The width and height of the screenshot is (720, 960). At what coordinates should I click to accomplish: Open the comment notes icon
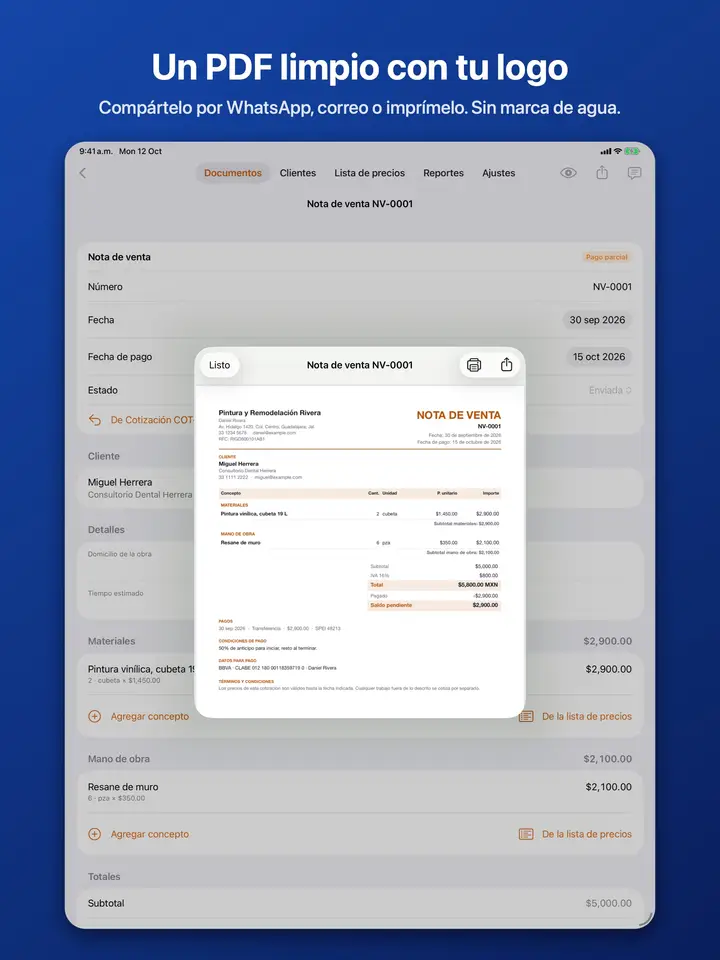pyautogui.click(x=634, y=173)
